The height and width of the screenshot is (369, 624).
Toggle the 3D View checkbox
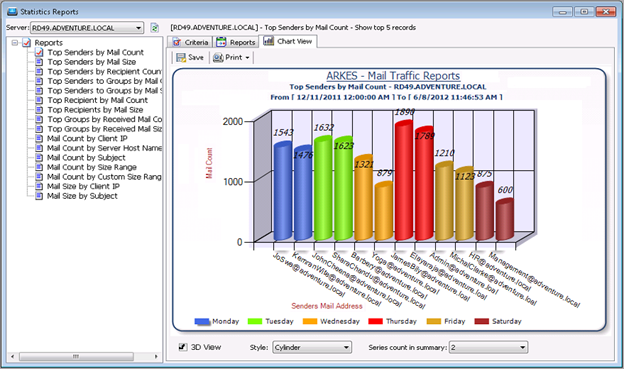point(183,347)
